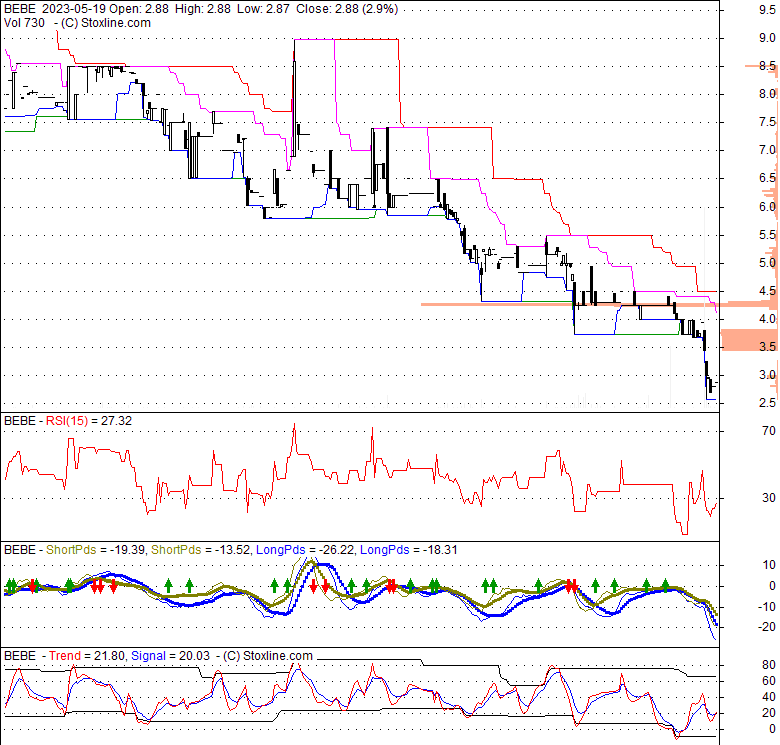Image resolution: width=780 pixels, height=745 pixels.
Task: Click the 'ShortPds = -13.52' label
Action: (x=200, y=550)
